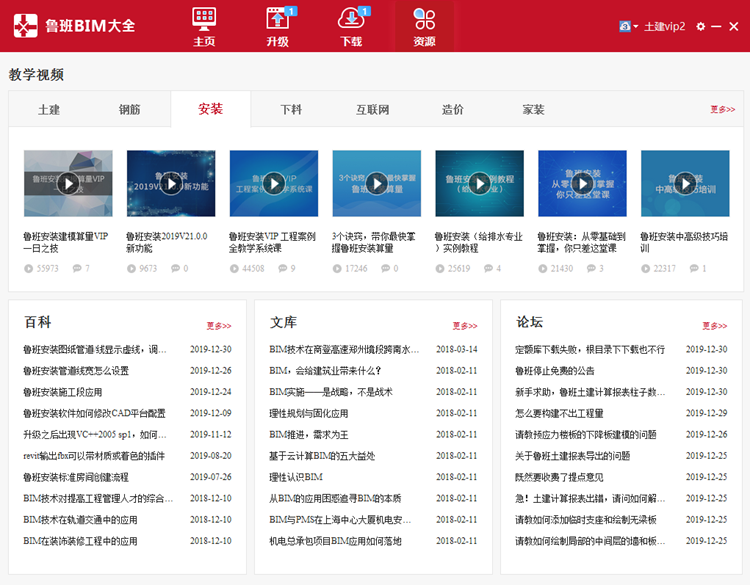Click the comment icon beside 4
The image size is (750, 585).
point(488,268)
